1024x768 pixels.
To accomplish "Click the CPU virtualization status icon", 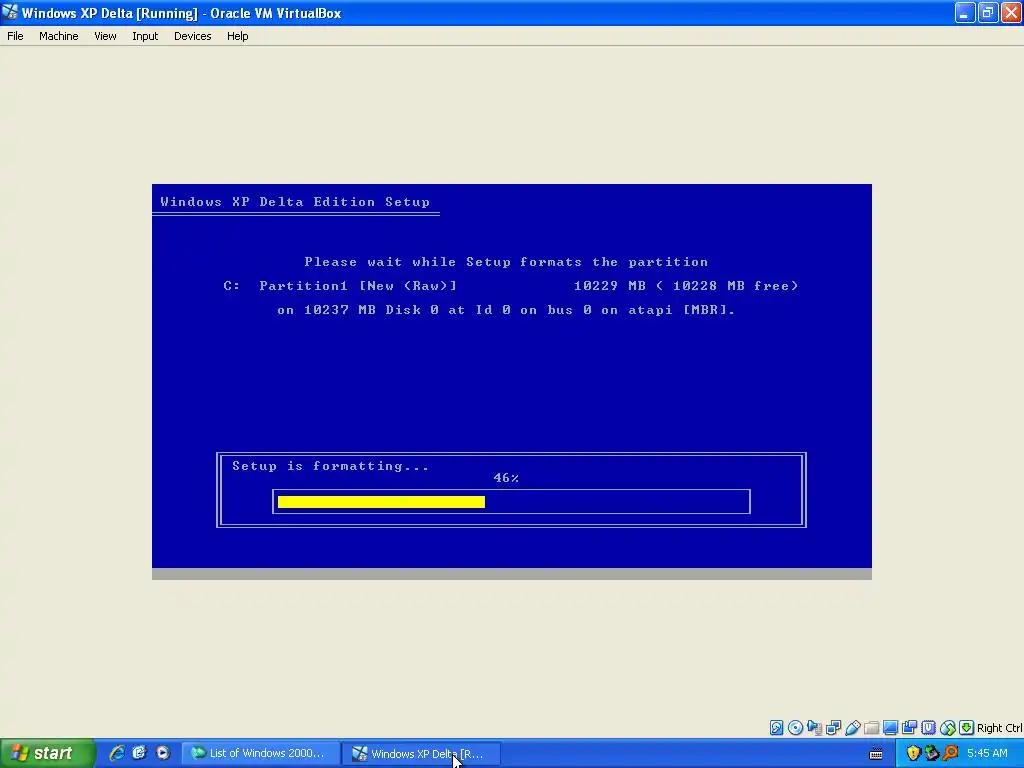I will click(x=928, y=728).
